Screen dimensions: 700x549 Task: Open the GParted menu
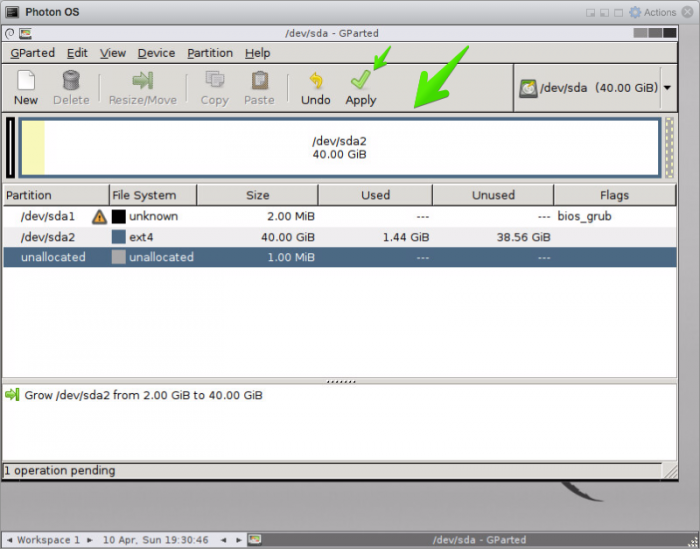(x=33, y=53)
